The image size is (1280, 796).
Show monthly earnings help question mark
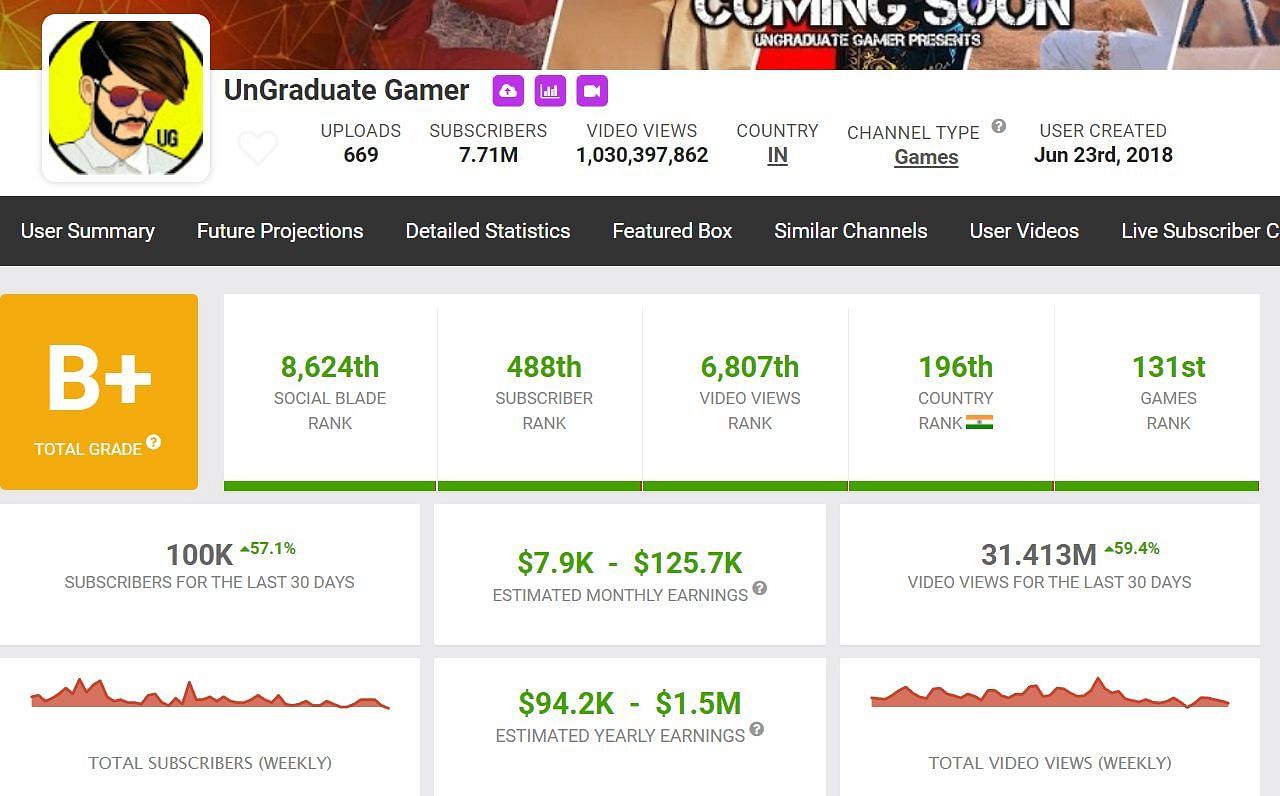(760, 588)
